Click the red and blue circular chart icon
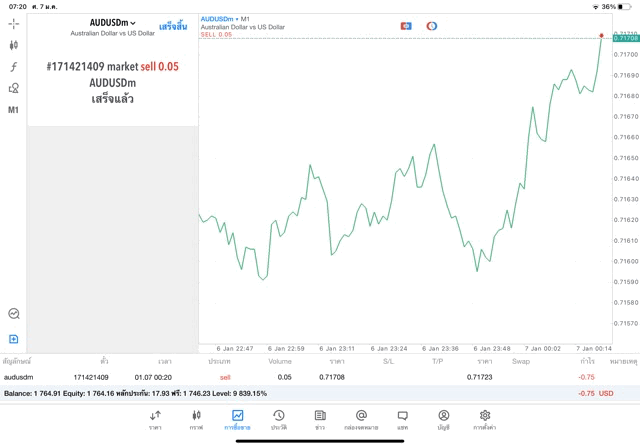 [x=432, y=26]
